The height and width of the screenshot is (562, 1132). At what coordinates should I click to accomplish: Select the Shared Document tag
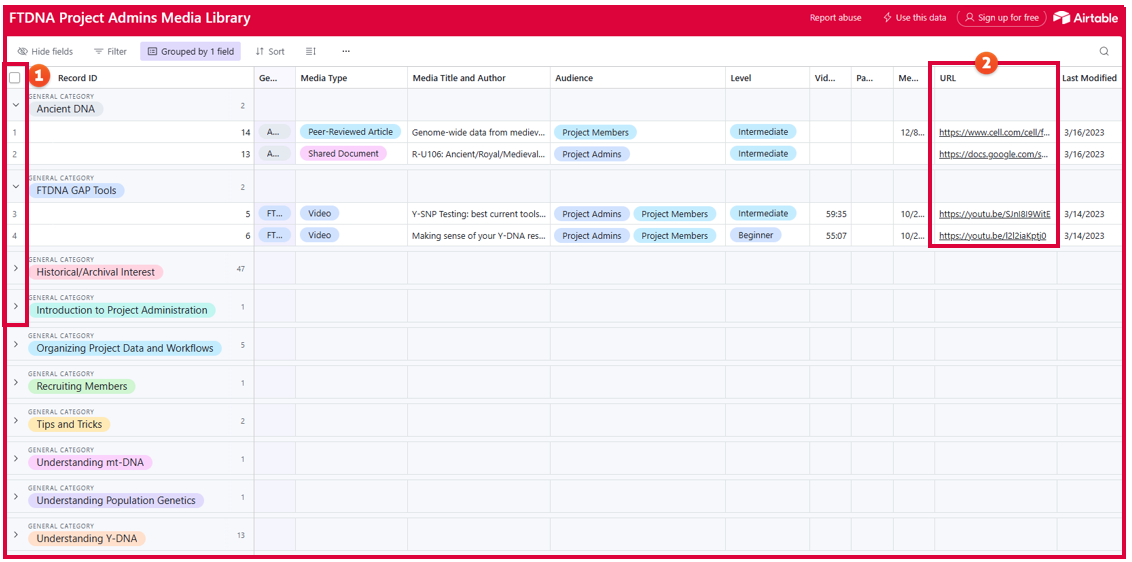pos(343,153)
